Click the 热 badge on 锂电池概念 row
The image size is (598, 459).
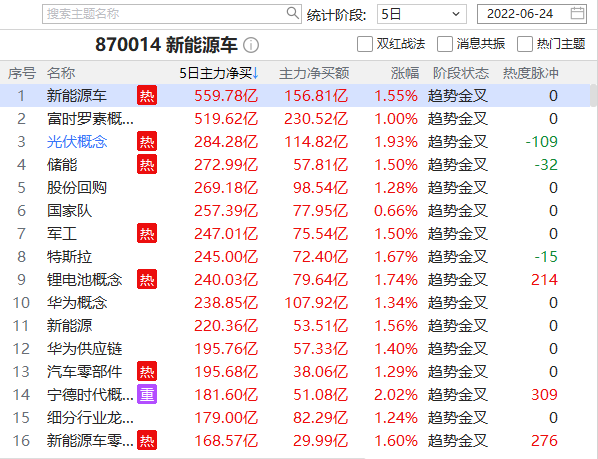click(x=147, y=279)
